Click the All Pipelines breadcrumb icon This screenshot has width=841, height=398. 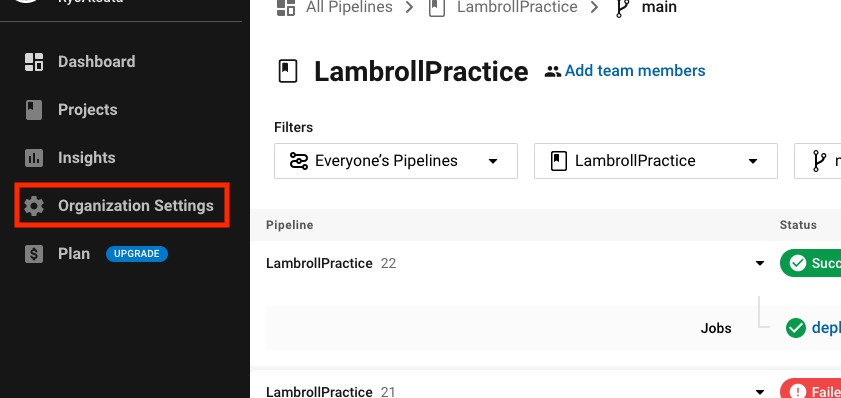pyautogui.click(x=286, y=8)
